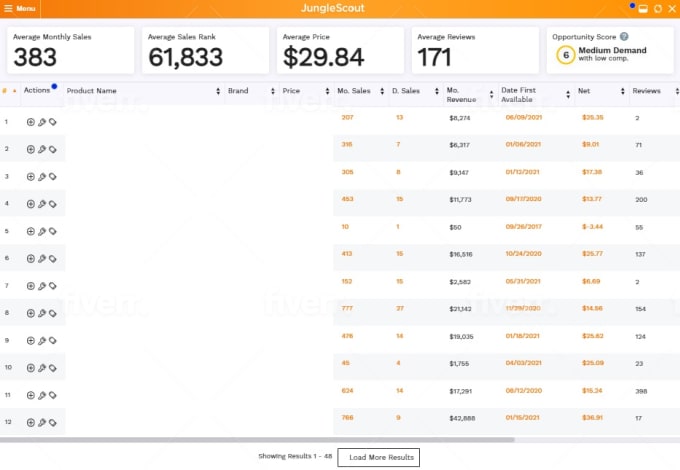
Task: Click the Average Monthly Sales card
Action: (x=70, y=50)
